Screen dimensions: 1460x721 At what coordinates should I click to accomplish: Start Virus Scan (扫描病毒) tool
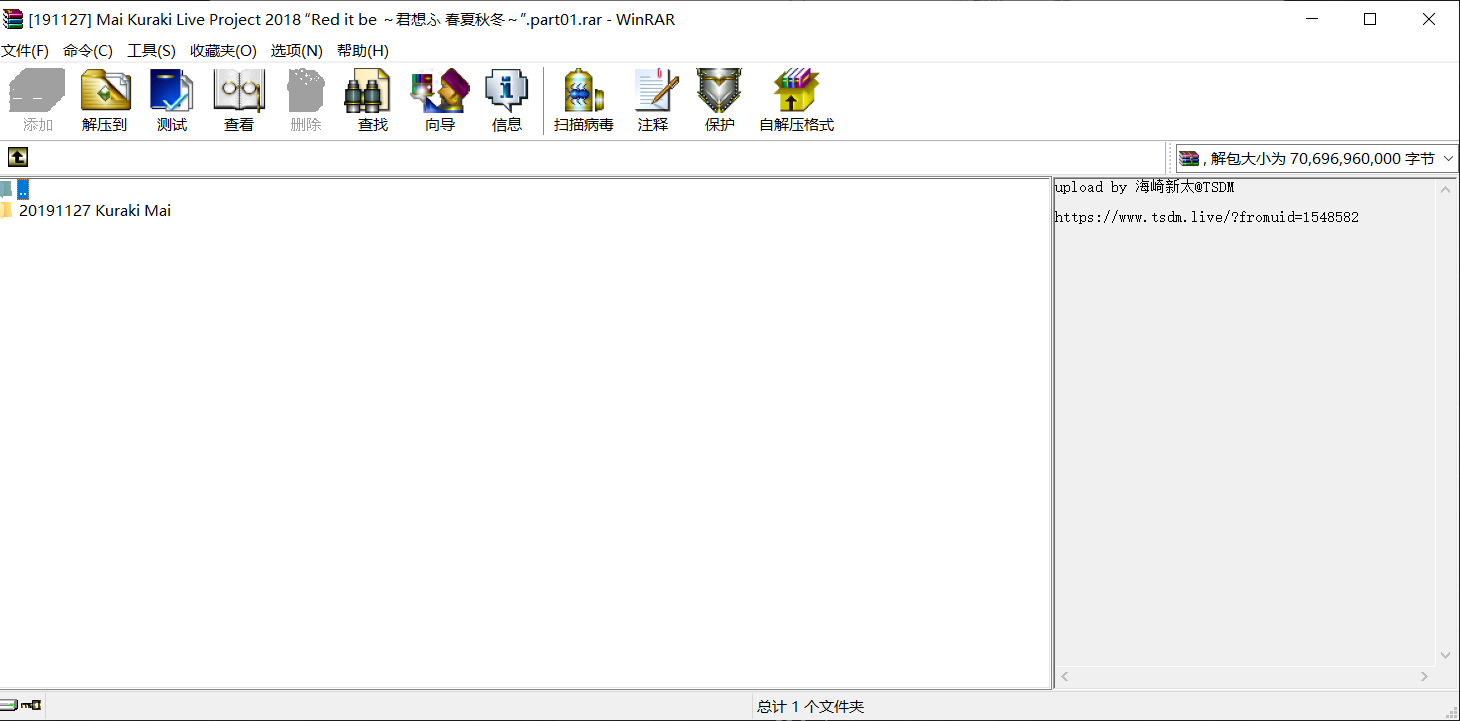point(584,100)
